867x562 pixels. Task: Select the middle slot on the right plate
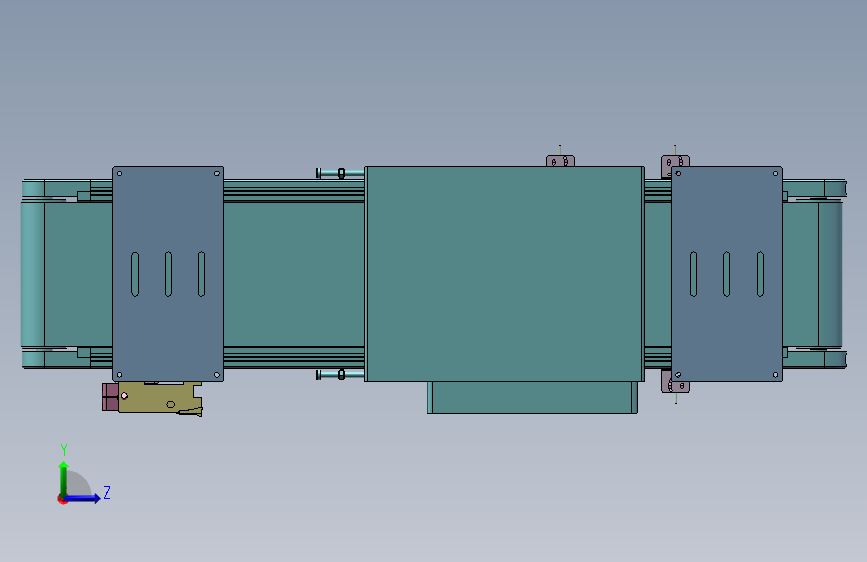[x=727, y=274]
